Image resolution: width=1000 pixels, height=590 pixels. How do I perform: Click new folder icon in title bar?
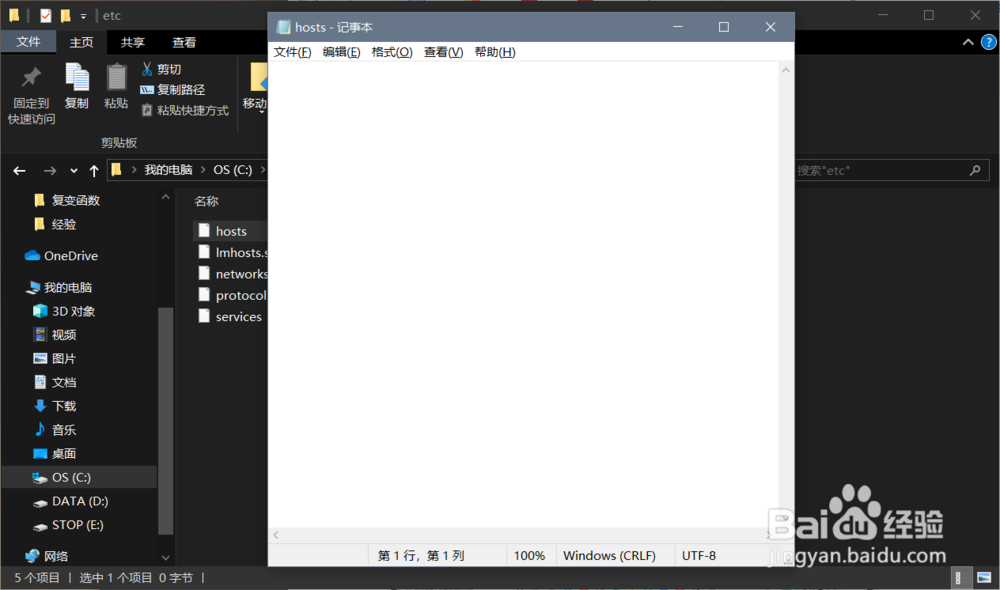pos(65,15)
